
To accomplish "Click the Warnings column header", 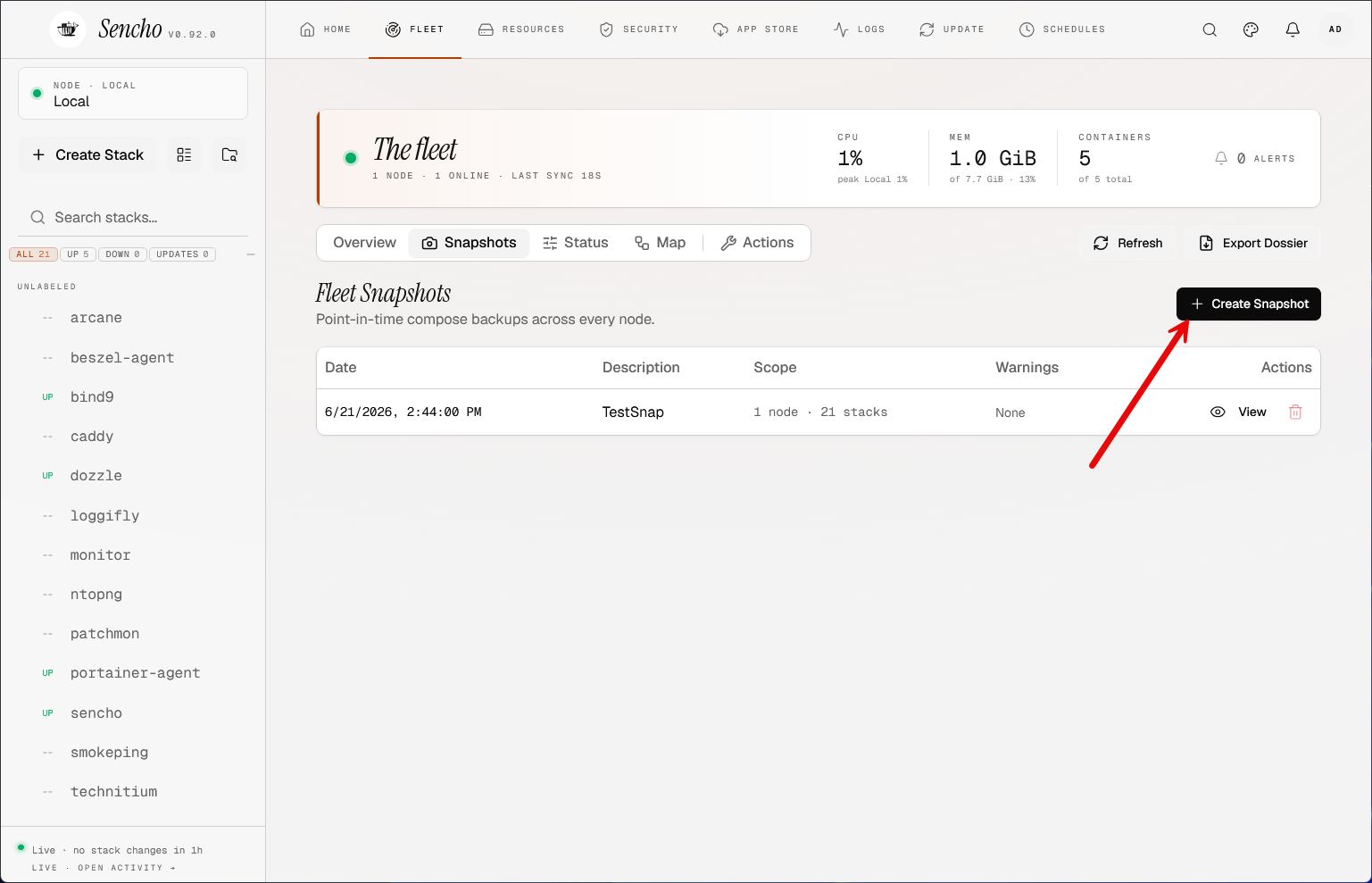I will coord(1027,368).
